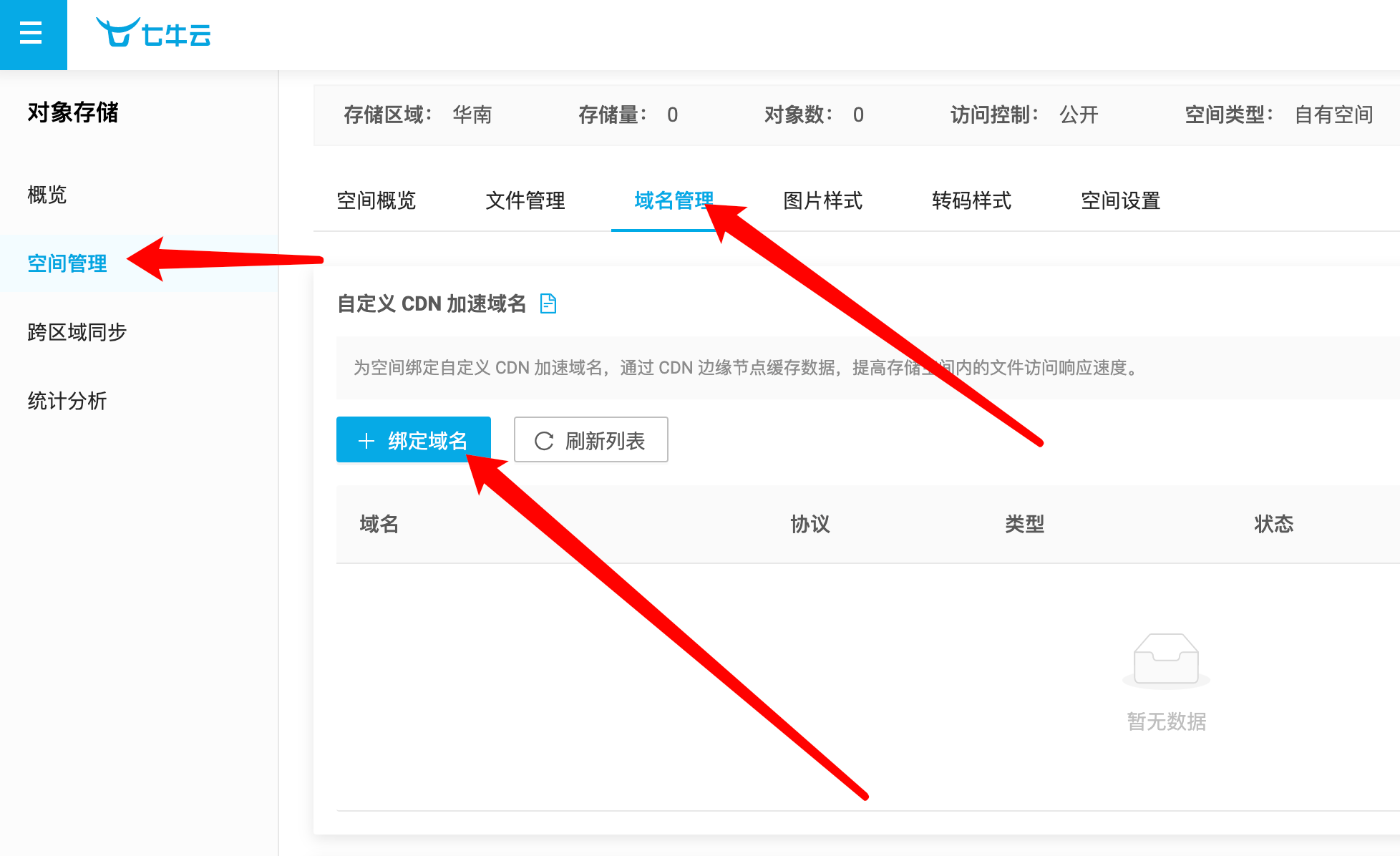
Task: Open 概览 in the sidebar
Action: tap(47, 195)
